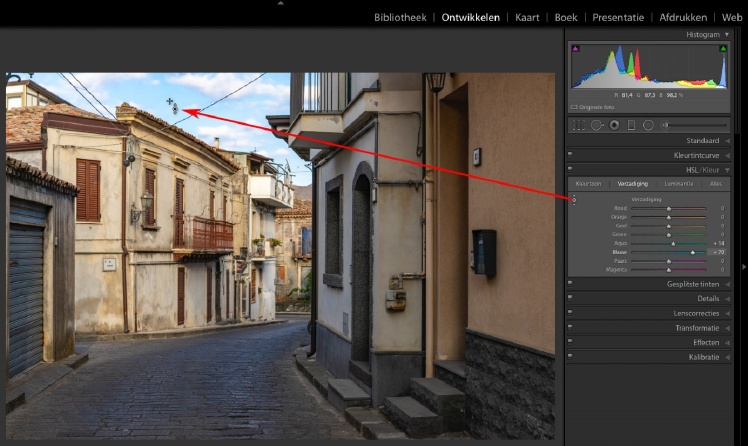The width and height of the screenshot is (748, 446).
Task: Click the Originele foto icon under histogram
Action: click(x=574, y=107)
